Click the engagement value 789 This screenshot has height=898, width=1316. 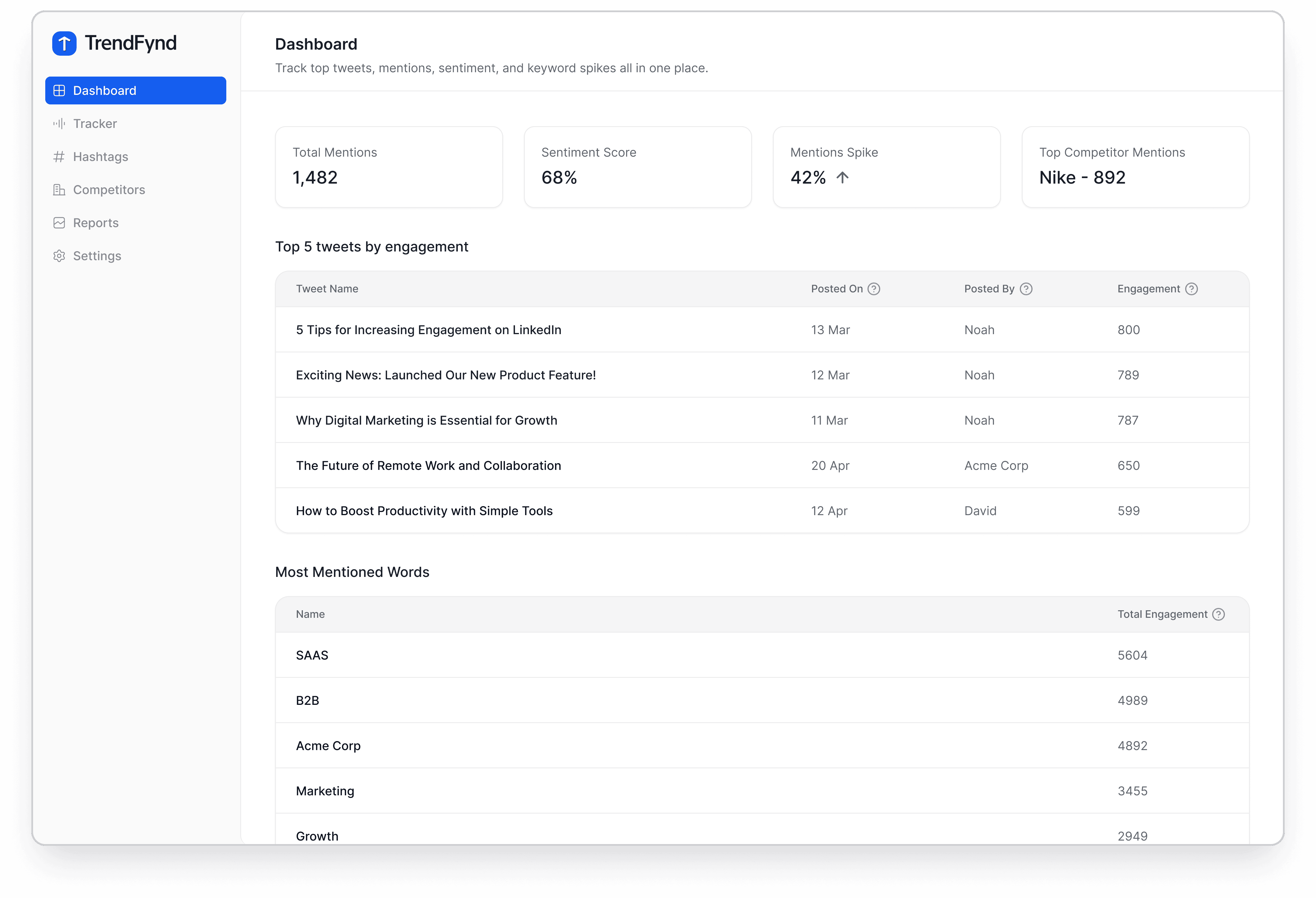tap(1128, 375)
